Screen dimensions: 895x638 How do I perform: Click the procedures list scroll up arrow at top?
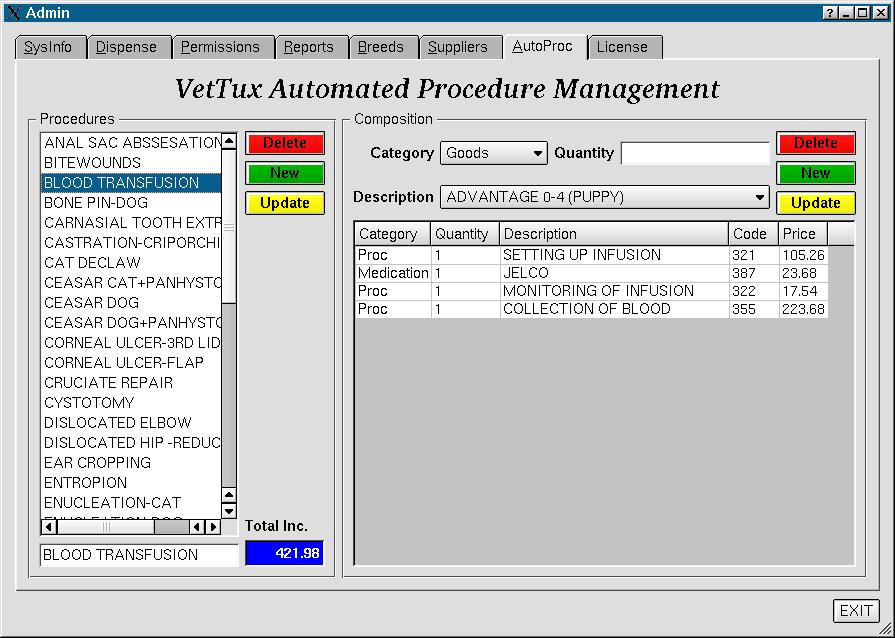(229, 140)
